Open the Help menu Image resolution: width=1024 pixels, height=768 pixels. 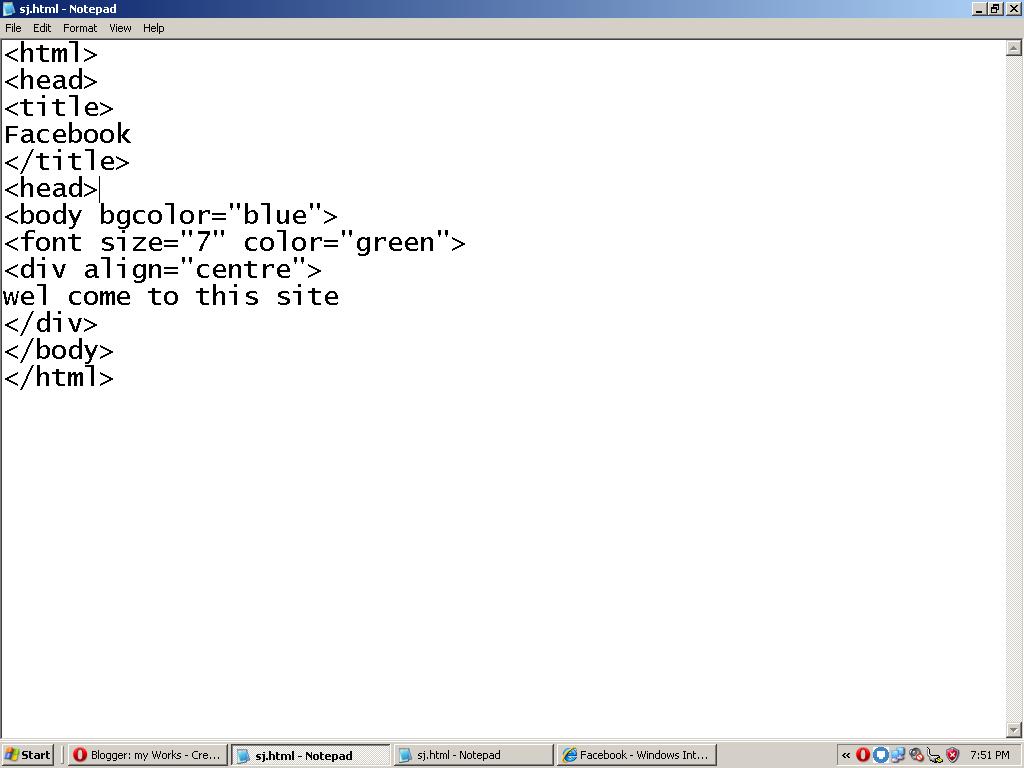click(x=153, y=28)
